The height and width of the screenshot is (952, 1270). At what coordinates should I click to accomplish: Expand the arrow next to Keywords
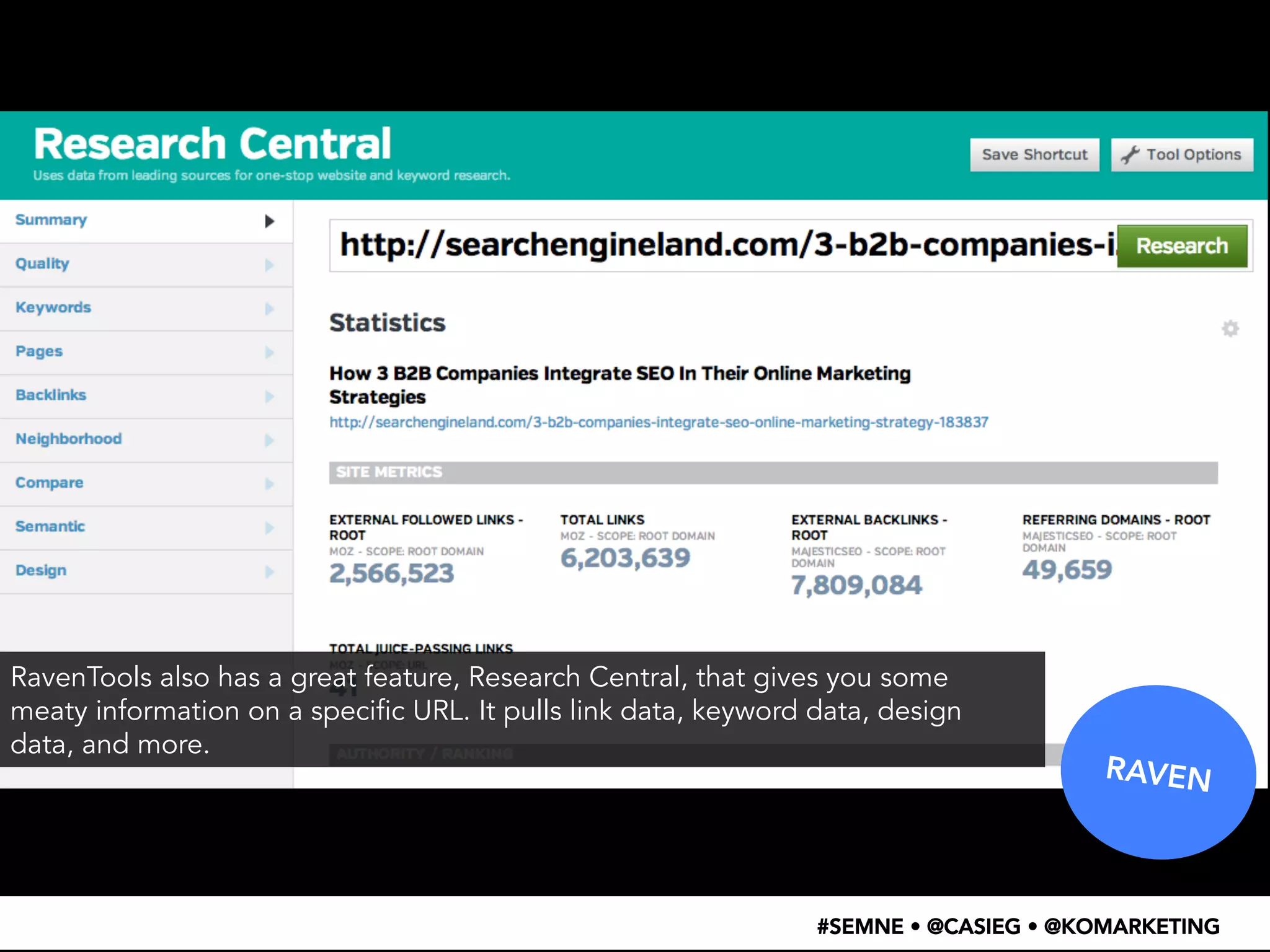[269, 309]
